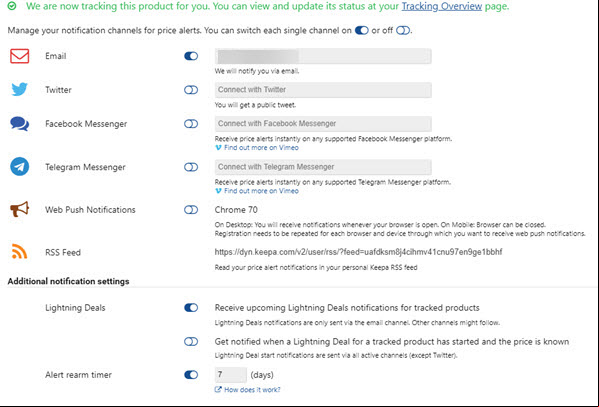Image resolution: width=599 pixels, height=407 pixels.
Task: Click the red Email envelope icon
Action: pyautogui.click(x=19, y=56)
